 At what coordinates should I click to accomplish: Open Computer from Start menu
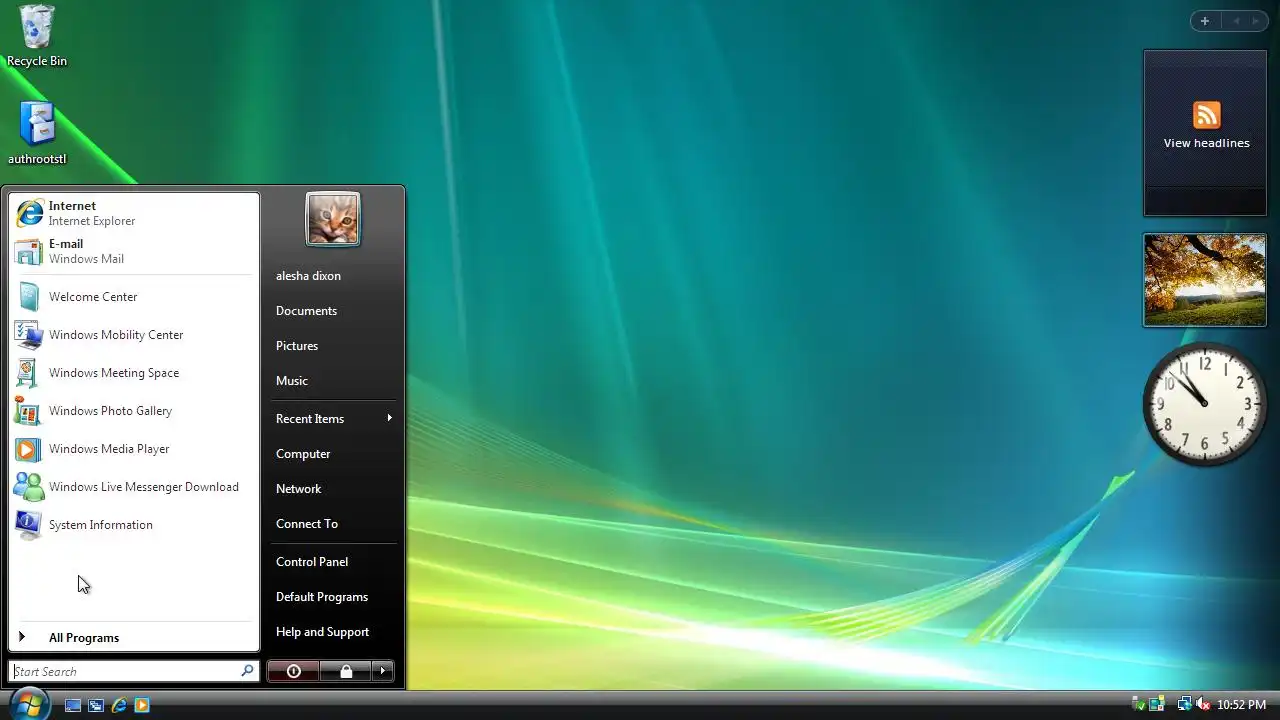tap(332, 454)
